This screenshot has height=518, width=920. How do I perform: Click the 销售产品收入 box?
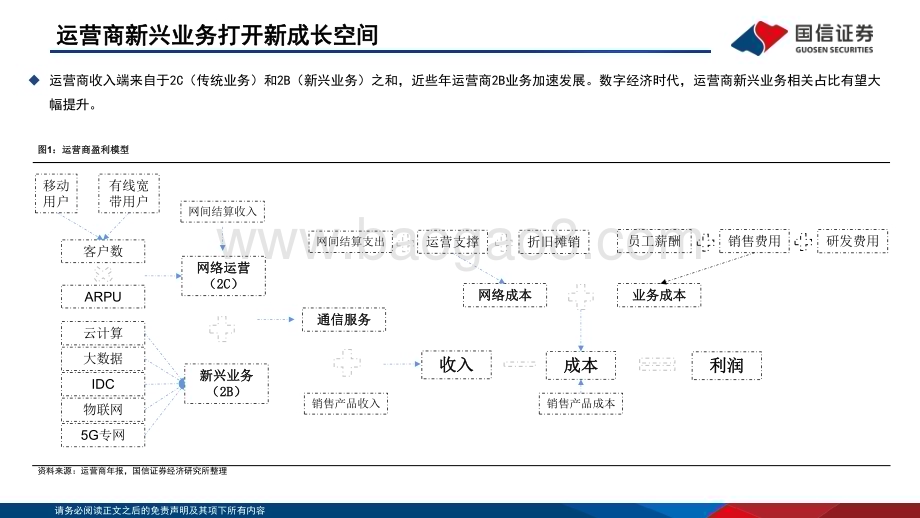(346, 404)
